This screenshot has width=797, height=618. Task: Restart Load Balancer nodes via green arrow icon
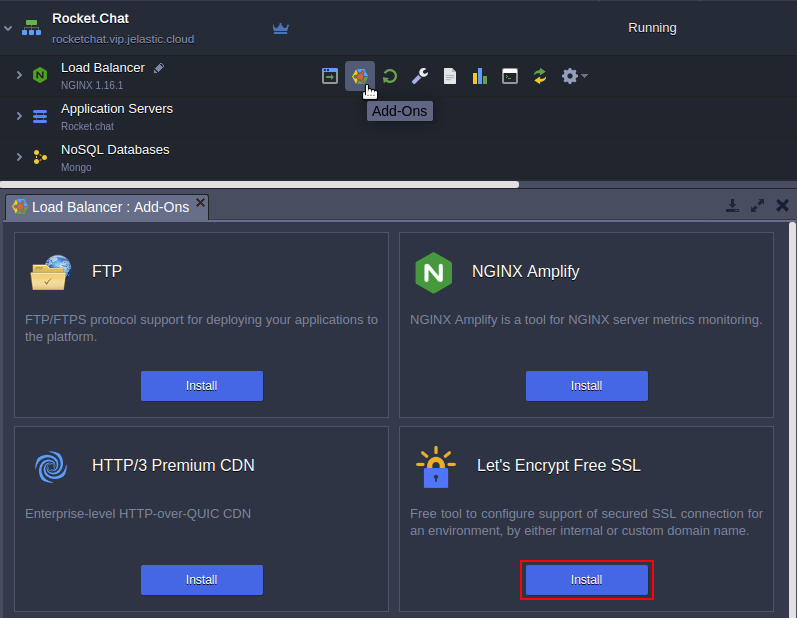point(390,76)
